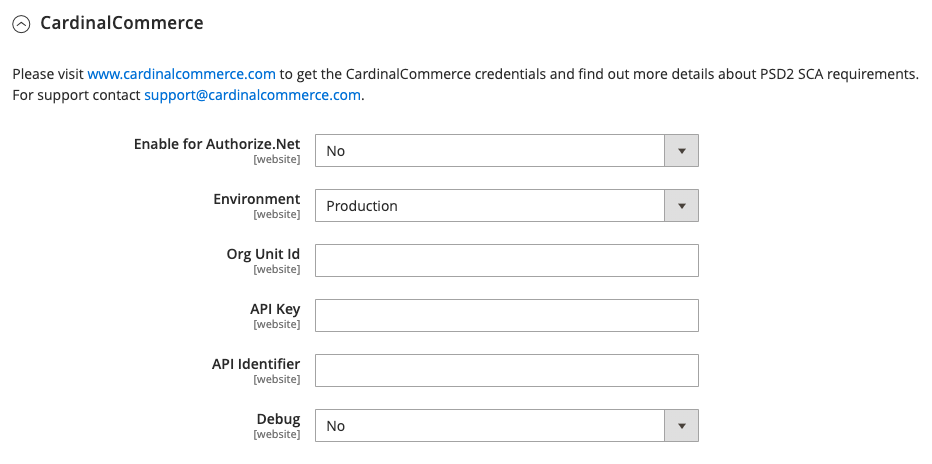Open the Debug dropdown
Screen dimensions: 932x464
(506, 425)
